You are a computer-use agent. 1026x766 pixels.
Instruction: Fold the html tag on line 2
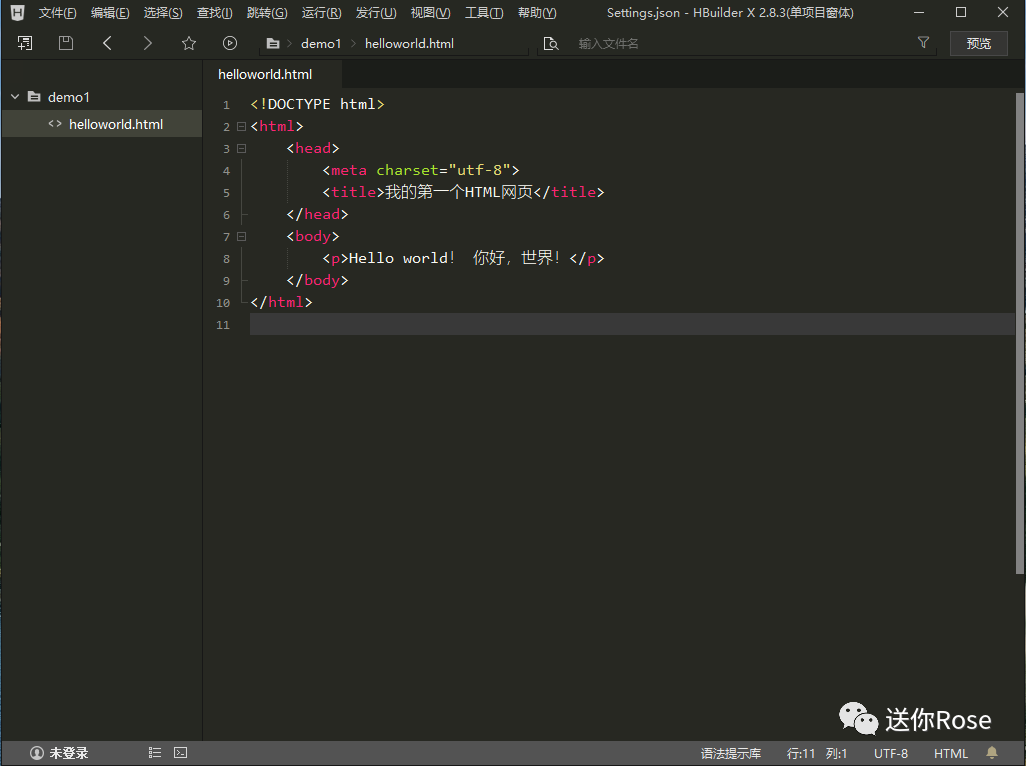click(x=241, y=127)
